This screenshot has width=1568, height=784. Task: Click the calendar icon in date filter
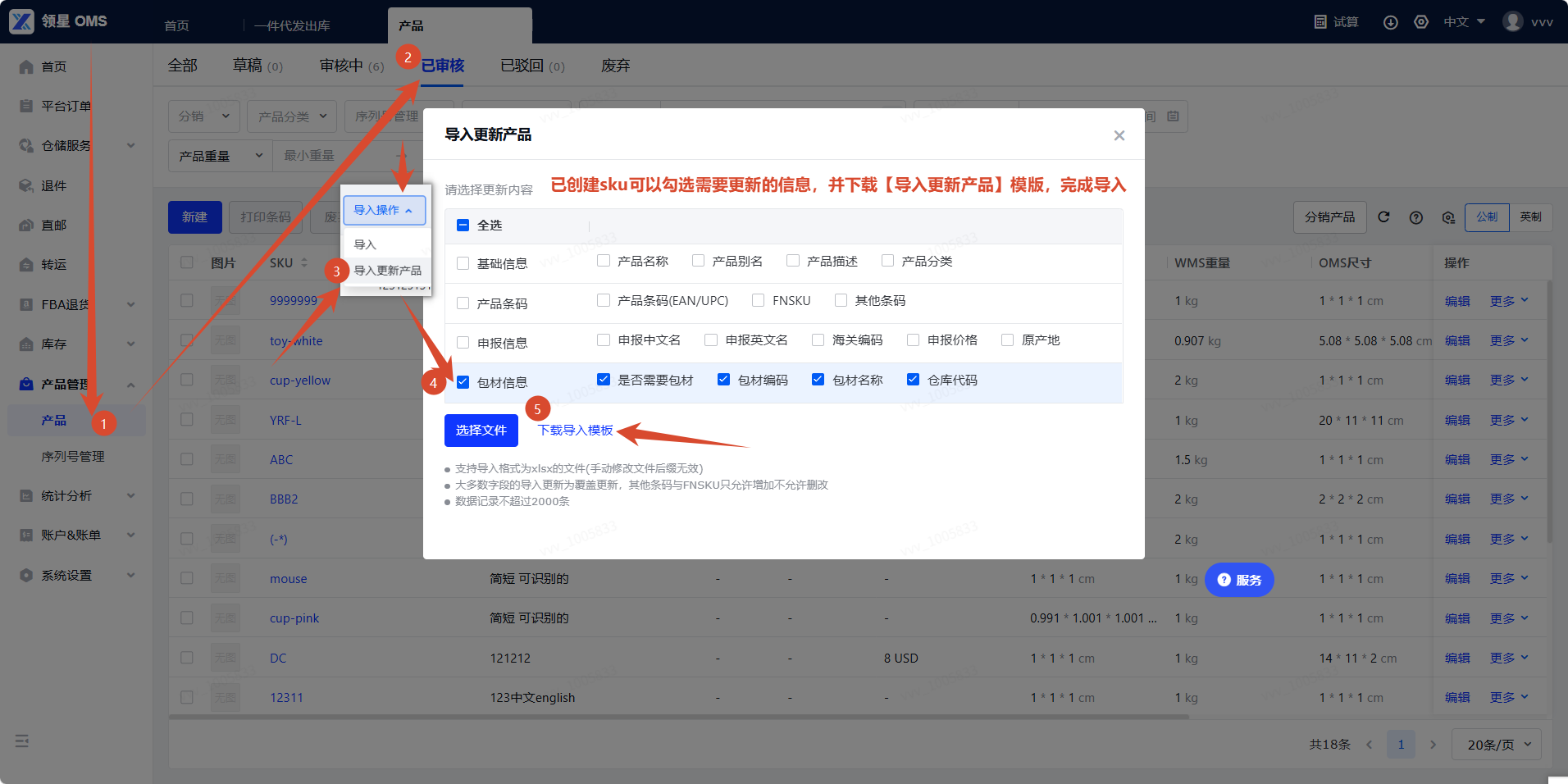coord(1173,116)
